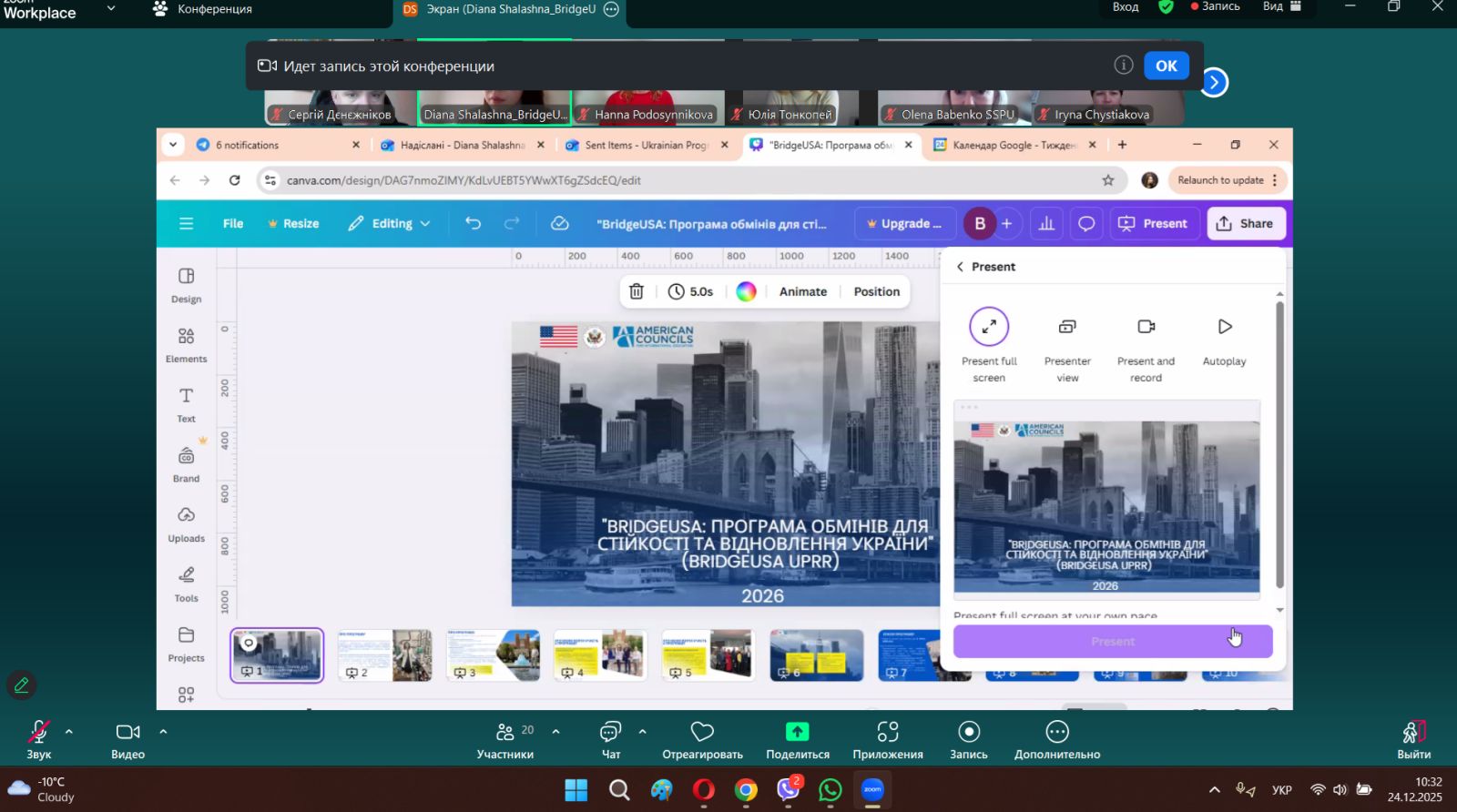The height and width of the screenshot is (812, 1457).
Task: Expand the Editing mode dropdown
Action: click(x=390, y=224)
